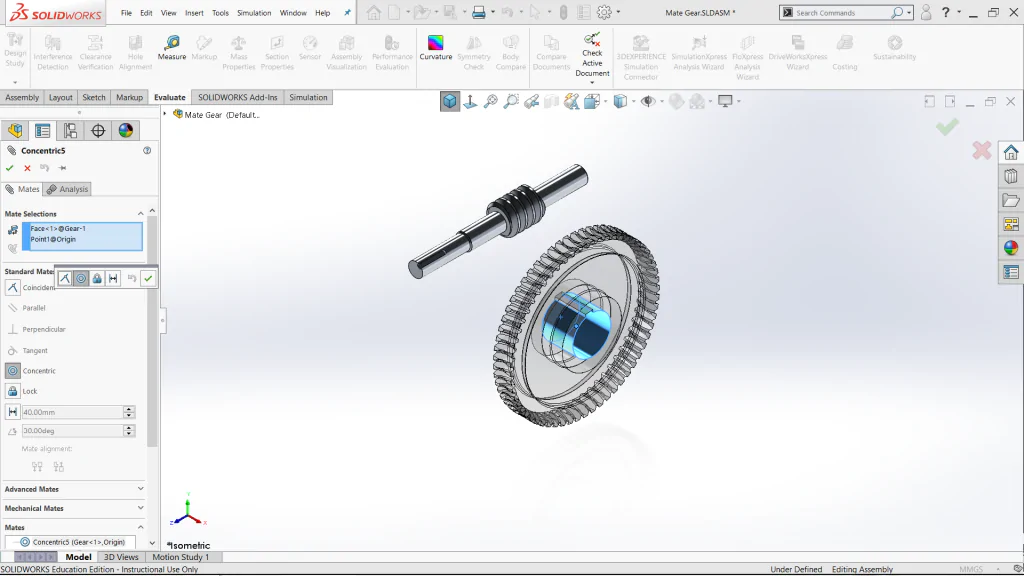Select the Measure tool

(x=172, y=48)
